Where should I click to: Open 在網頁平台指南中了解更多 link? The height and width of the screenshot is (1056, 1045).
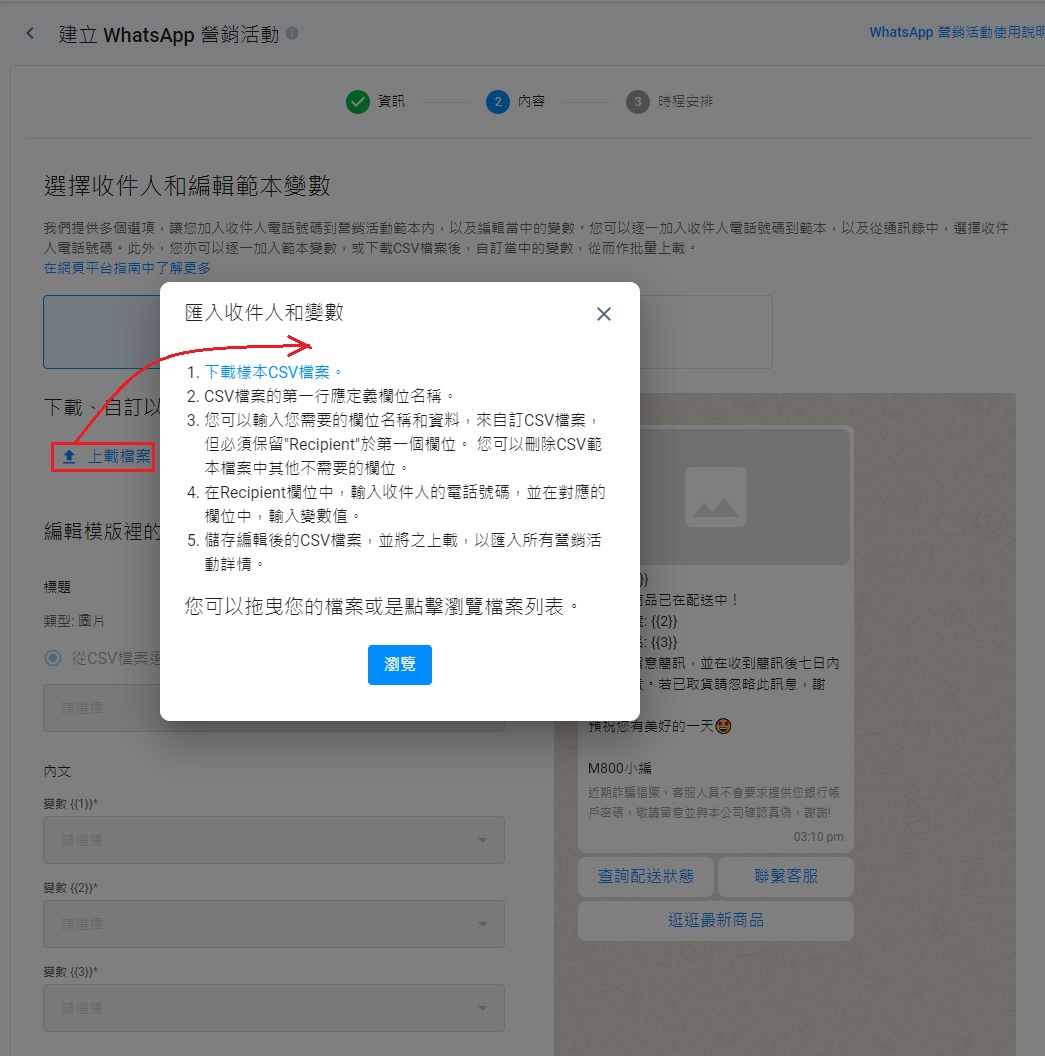point(127,268)
